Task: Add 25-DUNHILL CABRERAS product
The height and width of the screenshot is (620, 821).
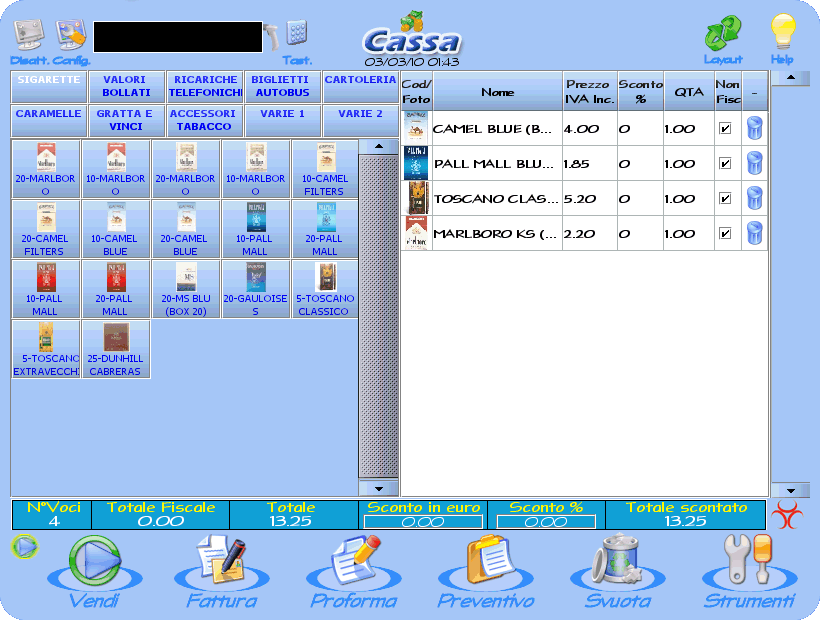Action: click(x=116, y=350)
